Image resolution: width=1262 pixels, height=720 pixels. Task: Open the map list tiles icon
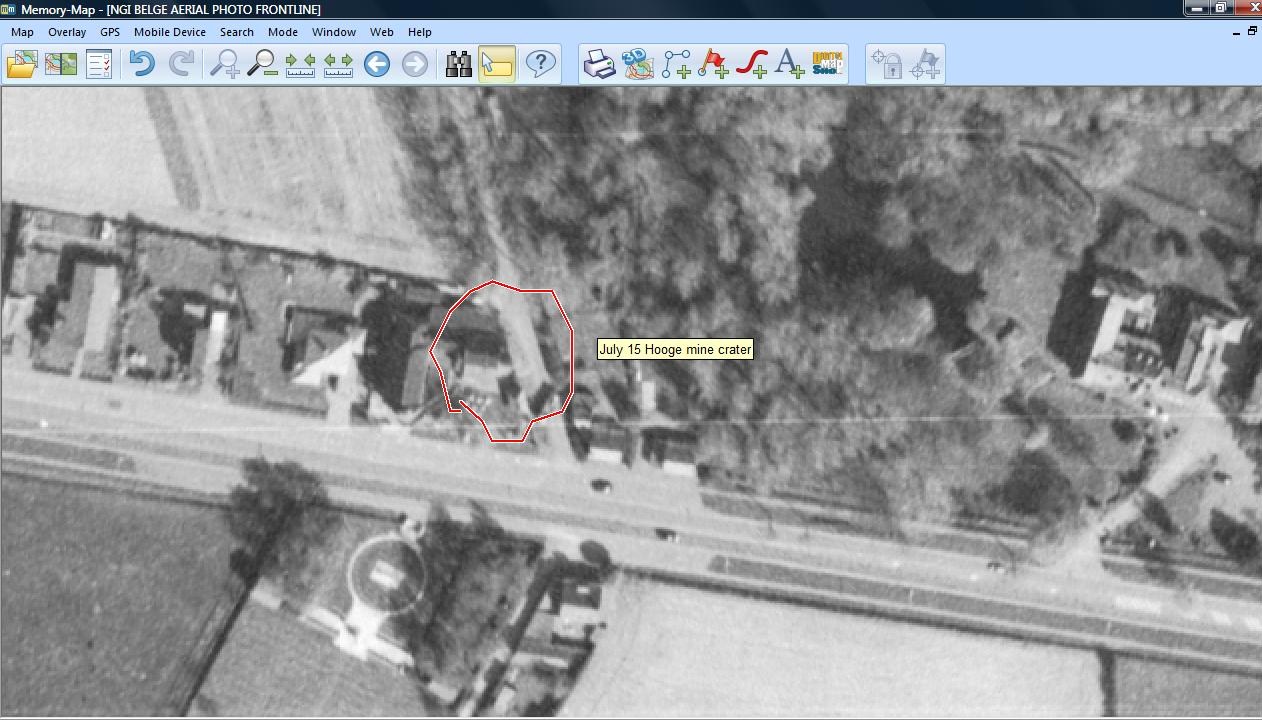[60, 64]
